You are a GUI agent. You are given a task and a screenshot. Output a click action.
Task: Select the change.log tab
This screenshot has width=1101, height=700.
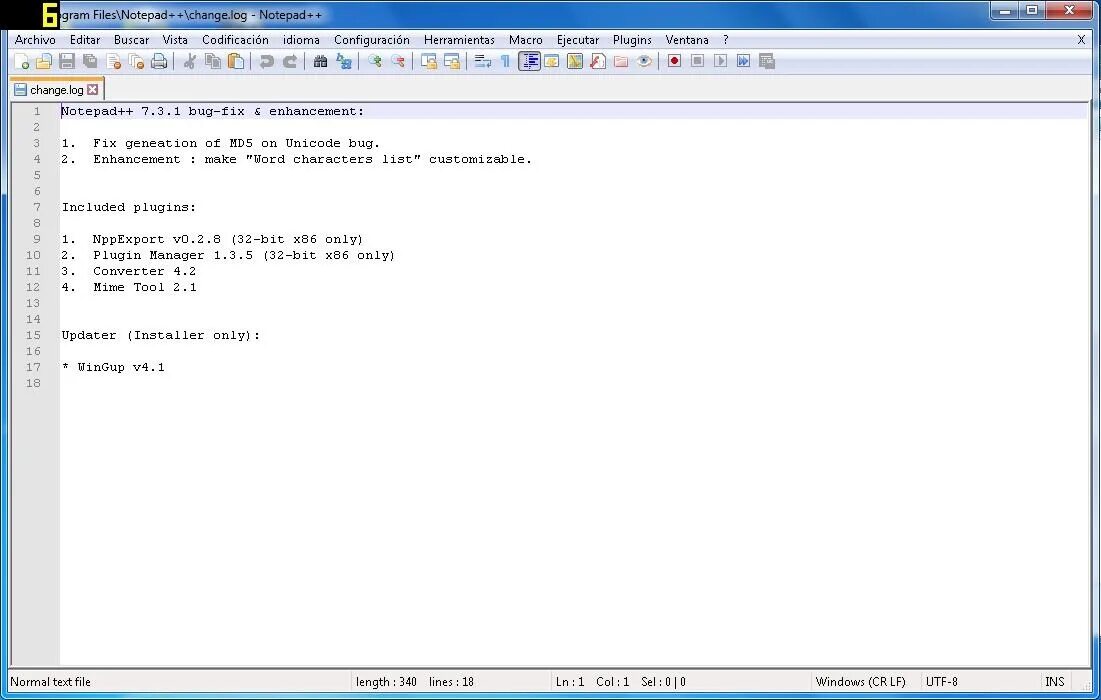56,90
